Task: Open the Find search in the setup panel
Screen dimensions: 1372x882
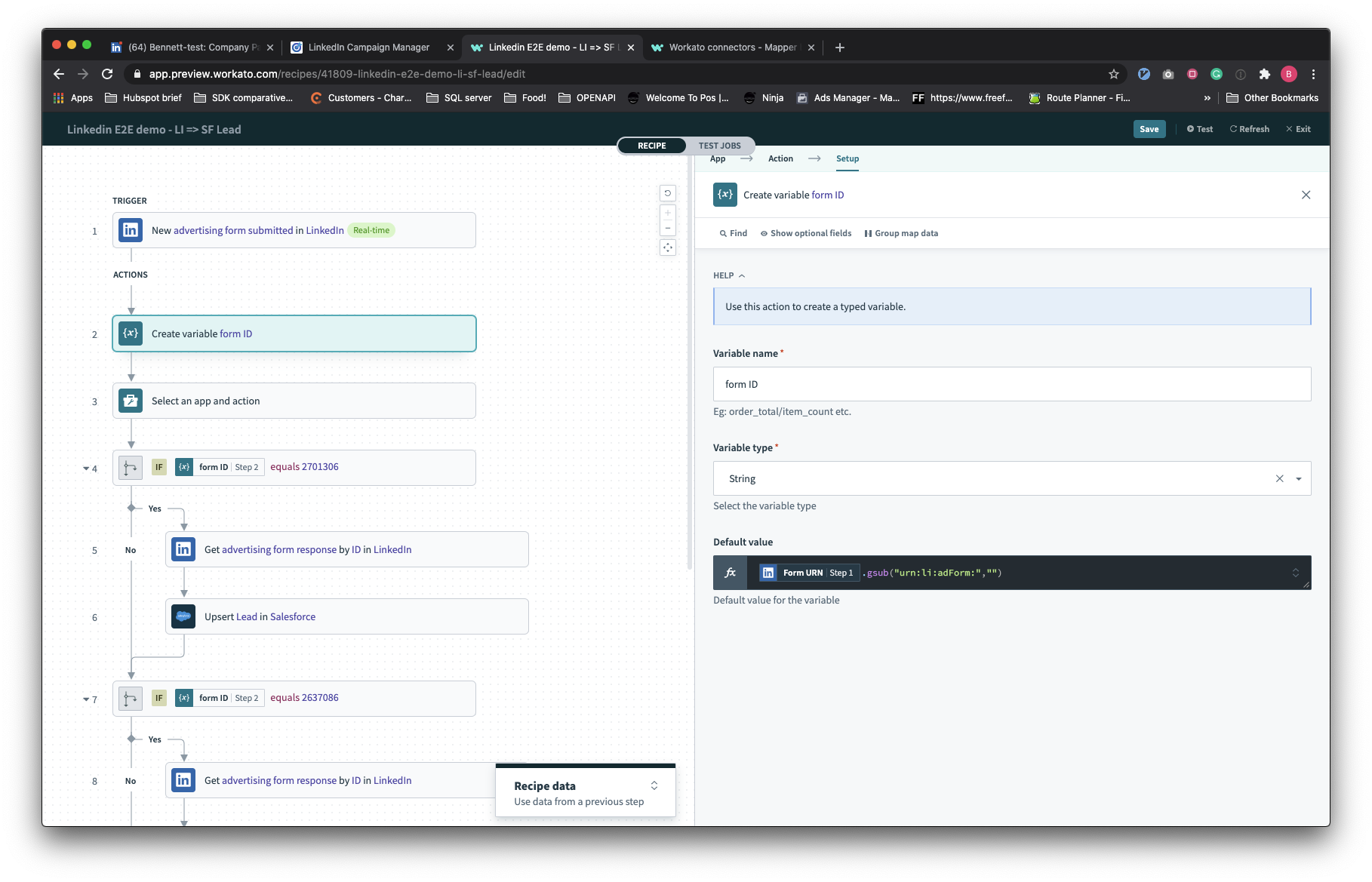Action: [731, 233]
